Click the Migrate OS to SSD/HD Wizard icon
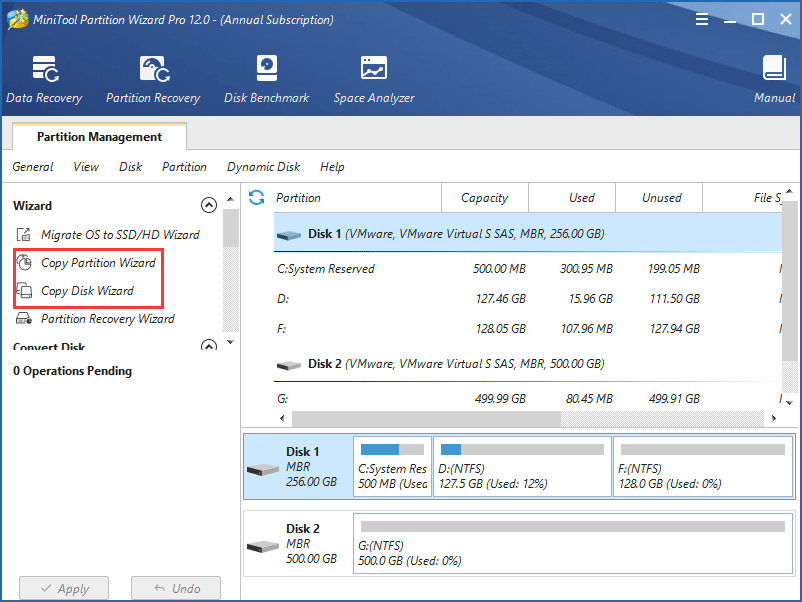This screenshot has height=602, width=802. point(24,234)
